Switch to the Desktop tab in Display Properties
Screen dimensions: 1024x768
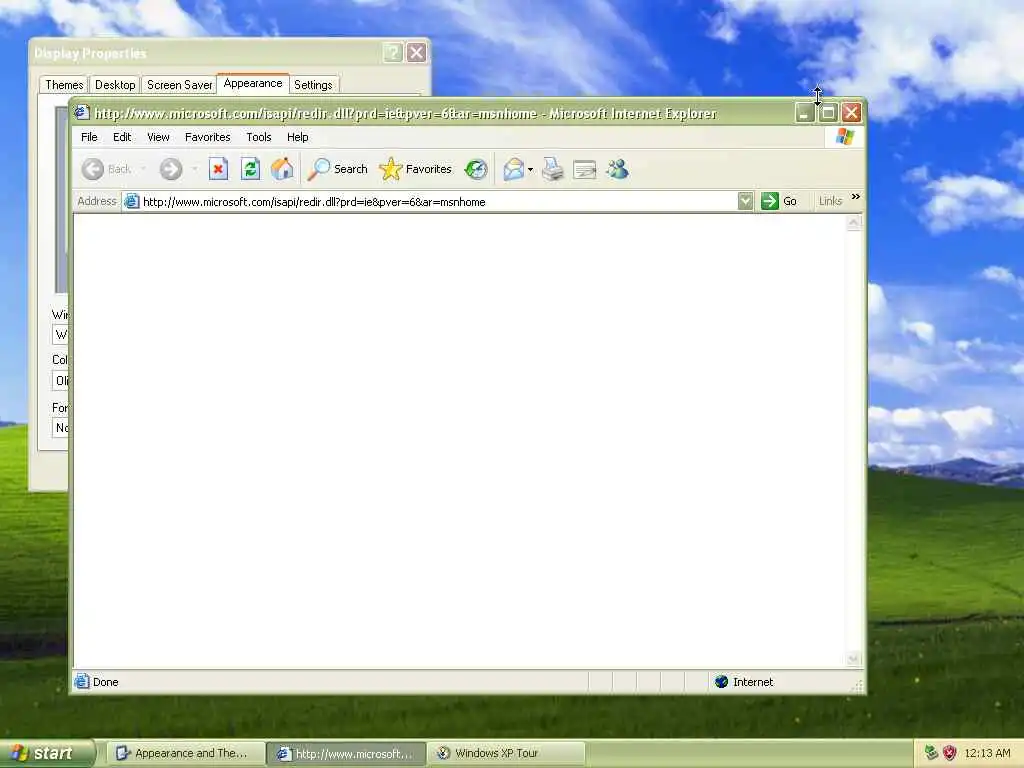pos(115,85)
